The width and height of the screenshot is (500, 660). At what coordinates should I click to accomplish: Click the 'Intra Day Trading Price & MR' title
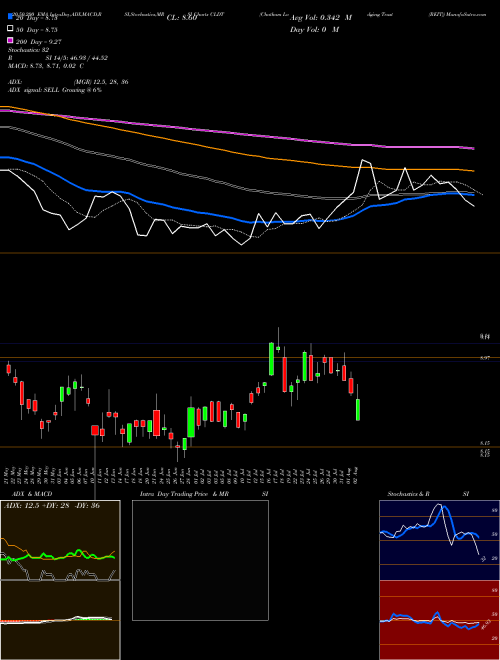(x=184, y=494)
